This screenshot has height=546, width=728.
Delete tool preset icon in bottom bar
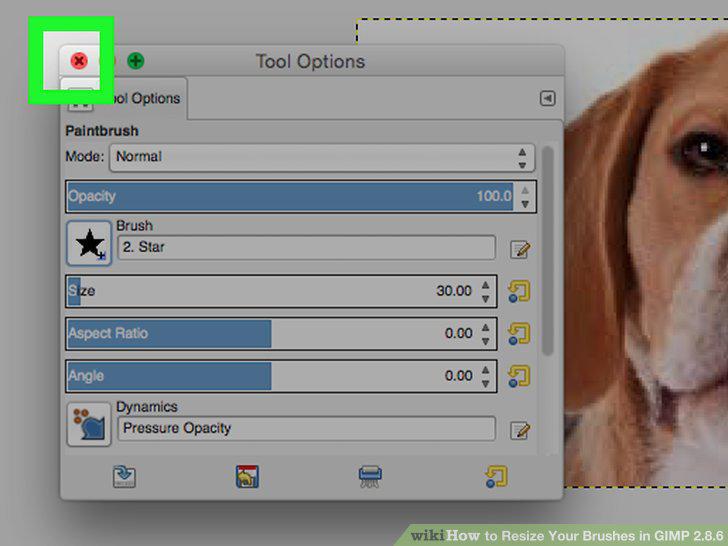370,477
